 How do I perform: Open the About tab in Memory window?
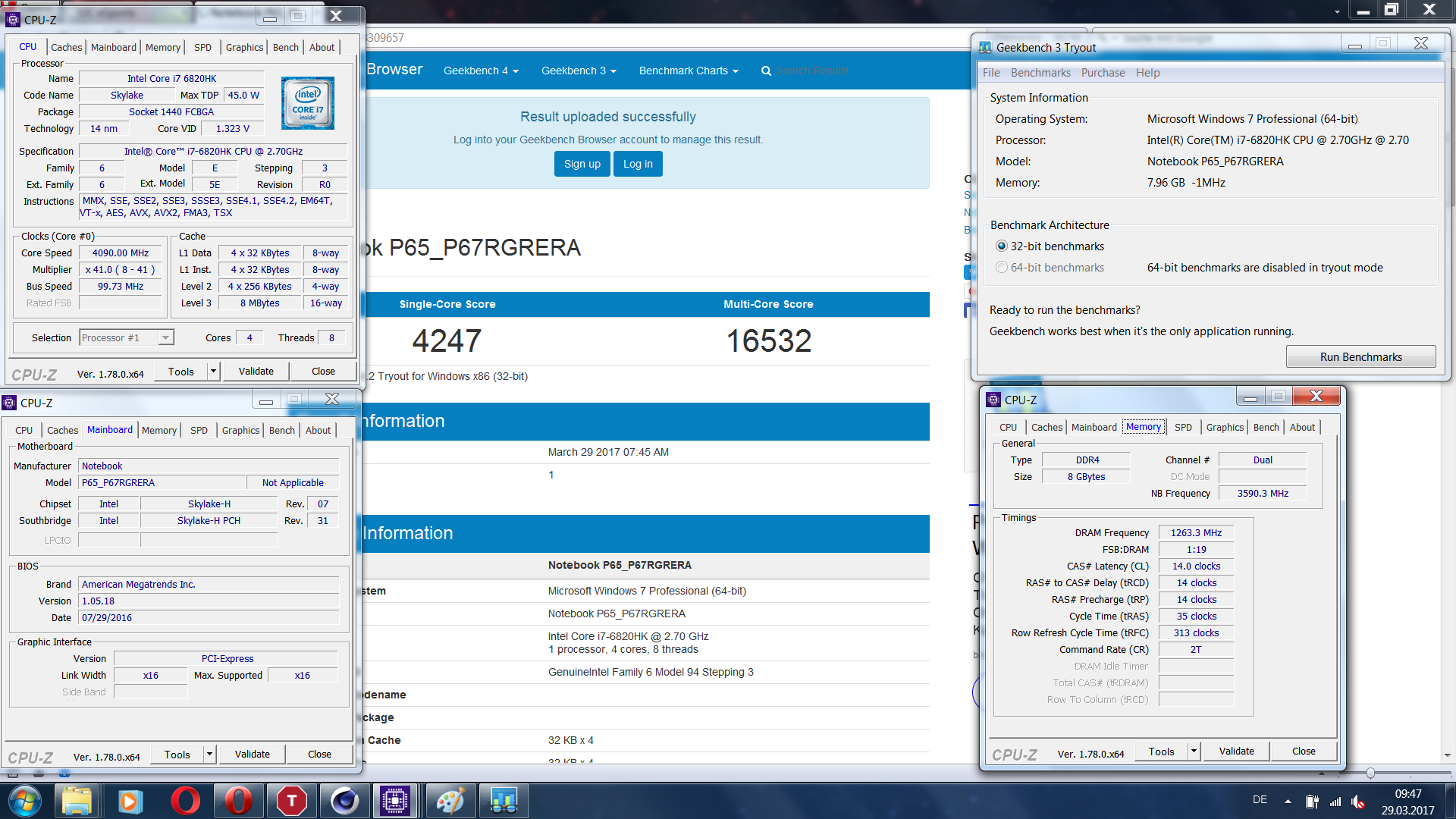[x=1302, y=427]
